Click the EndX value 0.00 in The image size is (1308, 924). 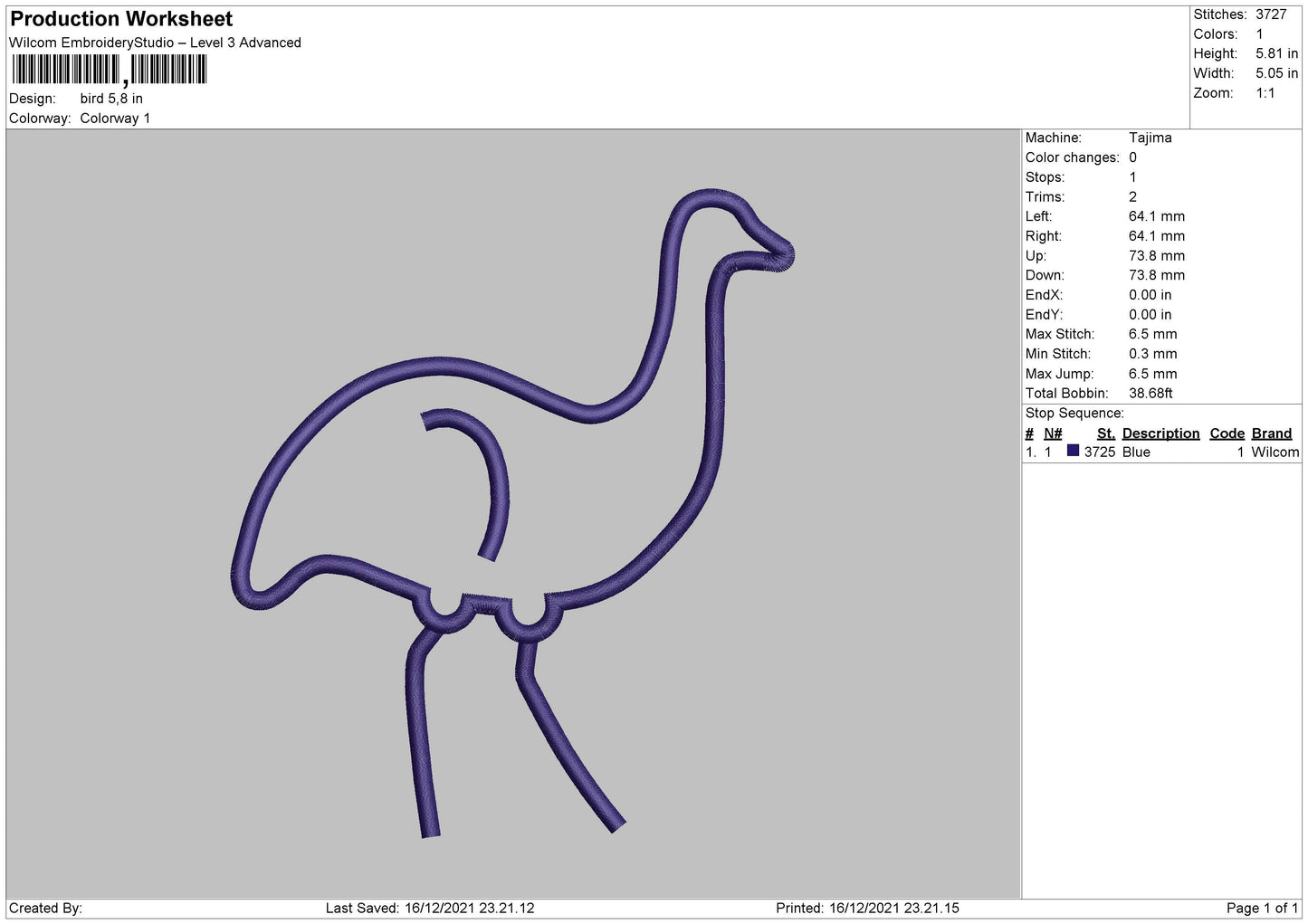(1150, 295)
